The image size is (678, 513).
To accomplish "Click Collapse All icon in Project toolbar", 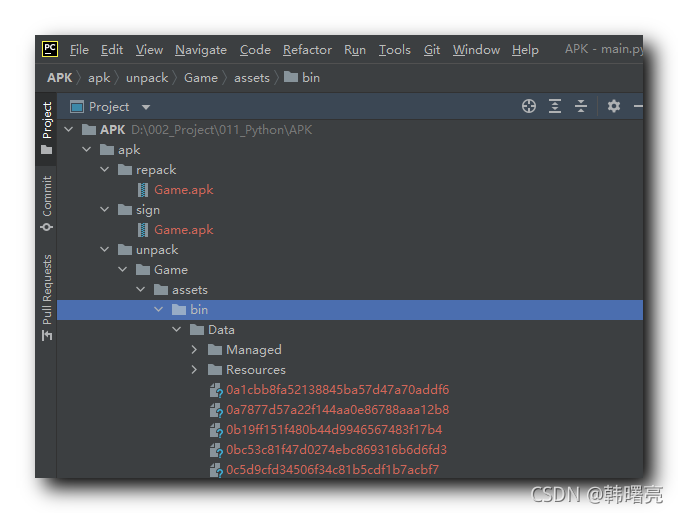I will pos(581,106).
